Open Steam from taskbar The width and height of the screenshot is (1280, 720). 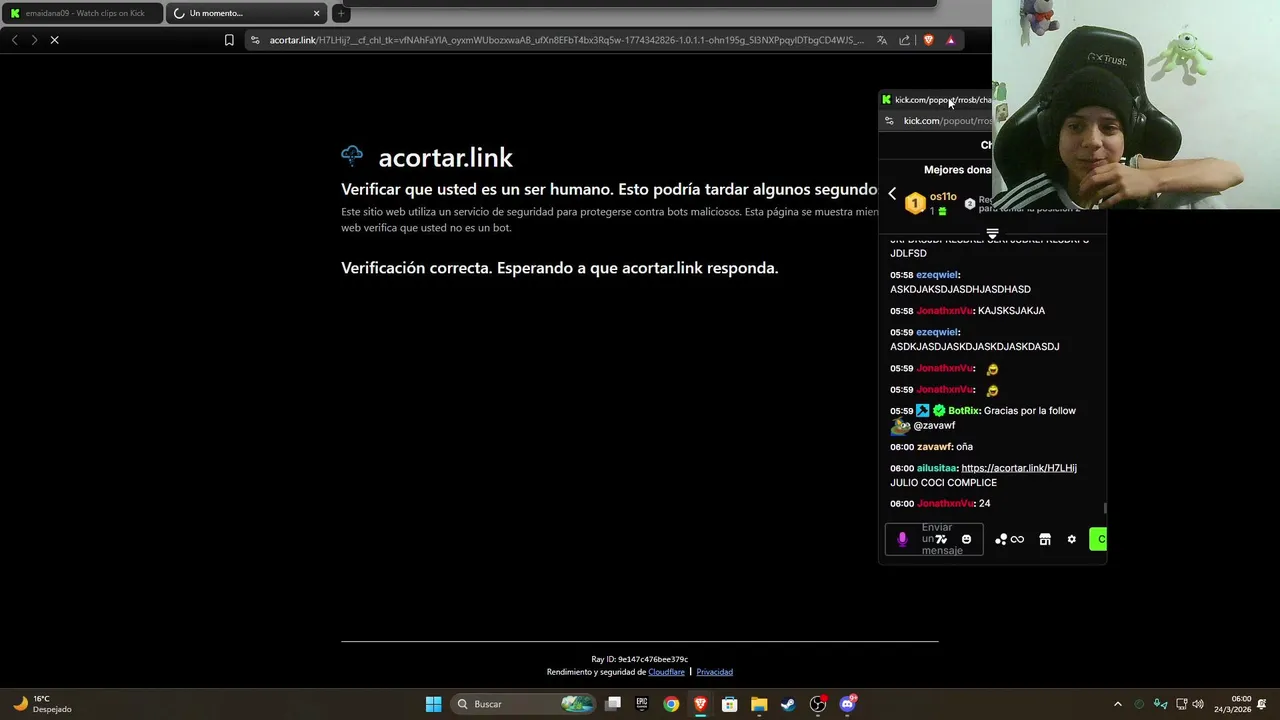click(788, 704)
